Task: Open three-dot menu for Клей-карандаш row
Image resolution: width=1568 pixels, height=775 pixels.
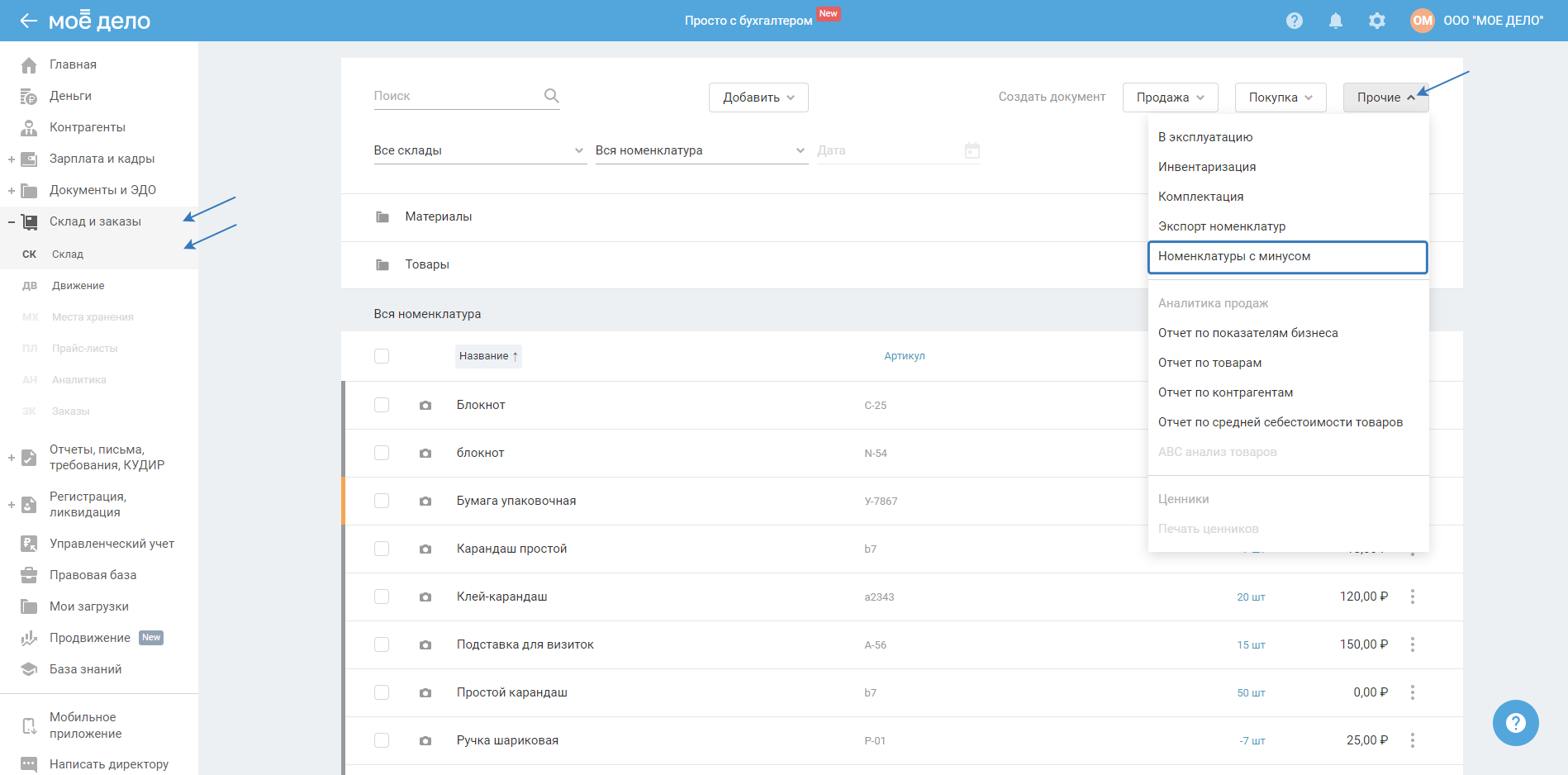Action: pos(1413,597)
